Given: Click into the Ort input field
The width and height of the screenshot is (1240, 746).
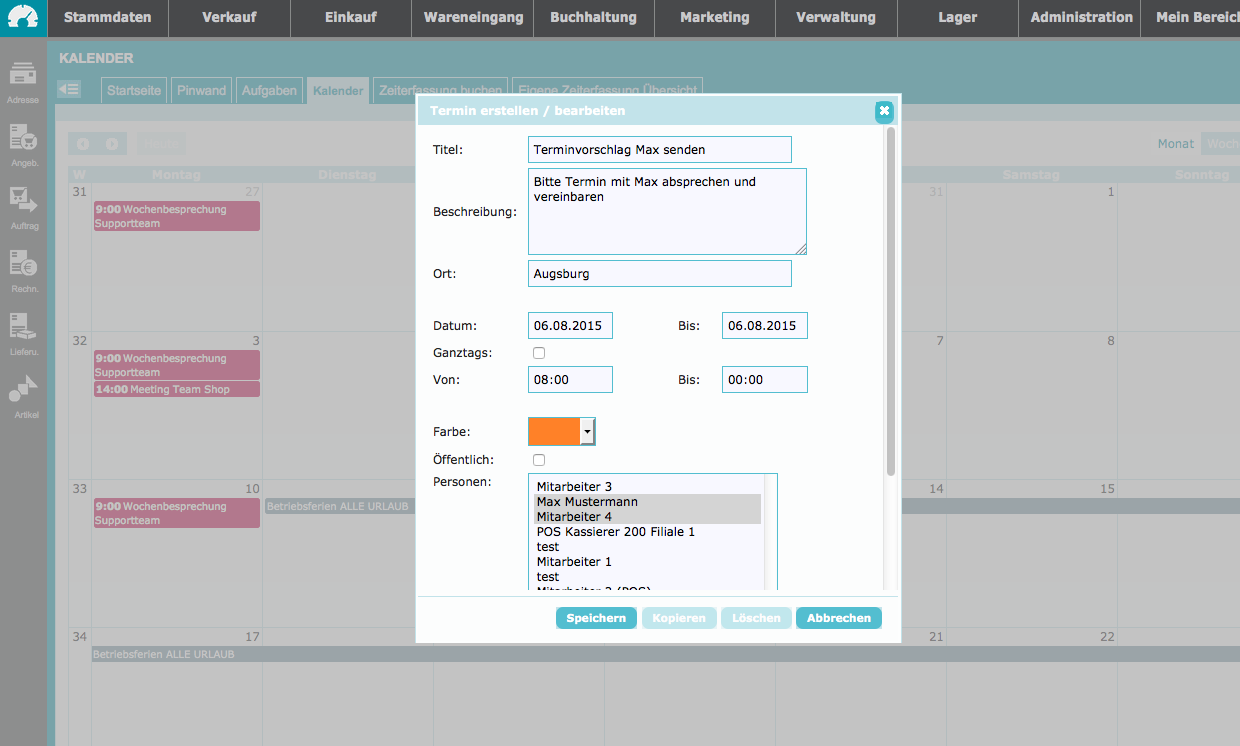Looking at the screenshot, I should tap(659, 273).
